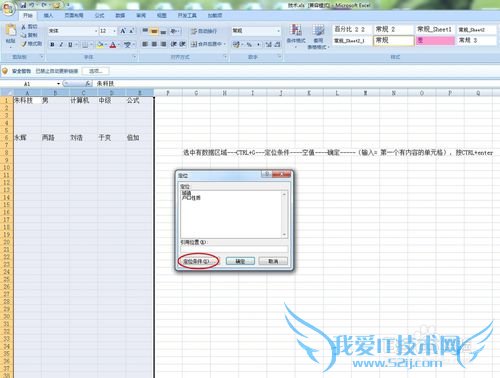
Task: Apply cell borders with the borders icon
Action: tap(85, 44)
